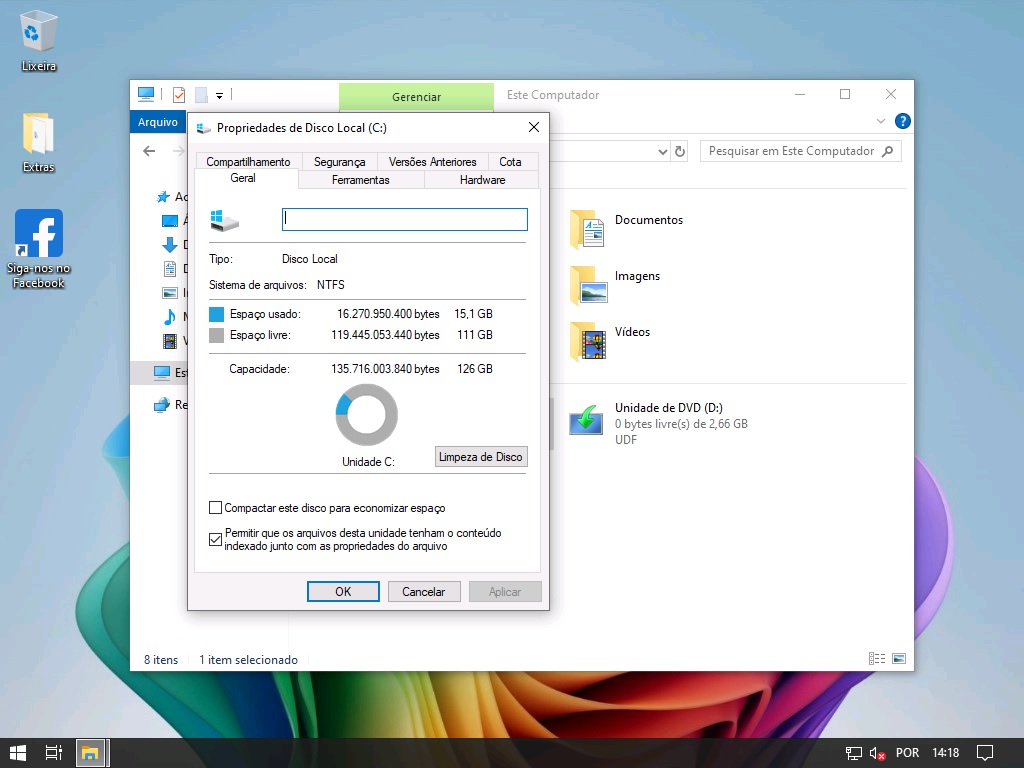Select the Gerenciar ribbon tab
The width and height of the screenshot is (1024, 768).
(416, 97)
